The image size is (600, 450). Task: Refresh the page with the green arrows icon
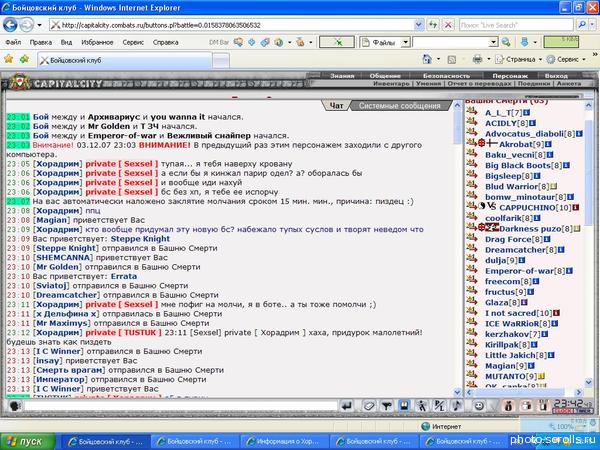coord(433,25)
